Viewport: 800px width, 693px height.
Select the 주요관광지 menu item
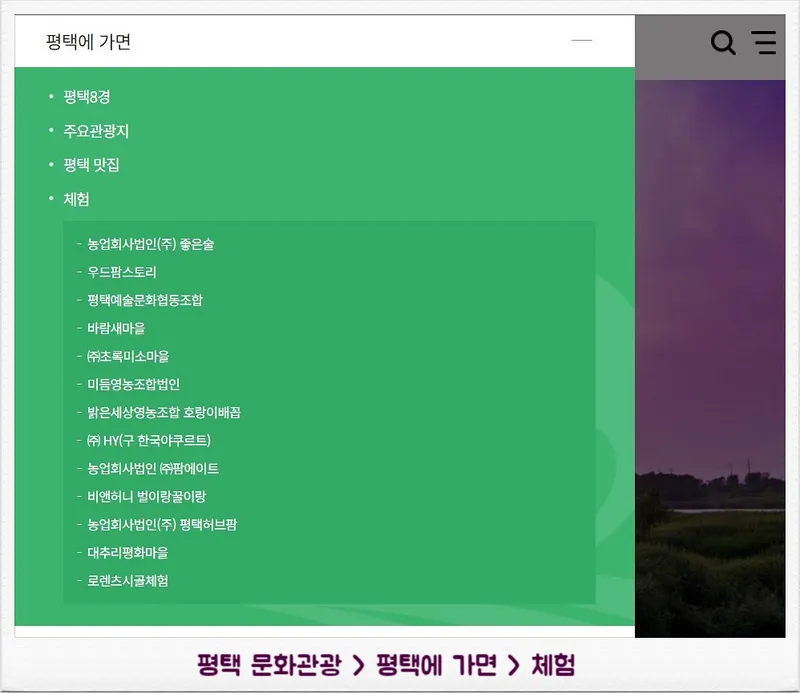coord(96,131)
